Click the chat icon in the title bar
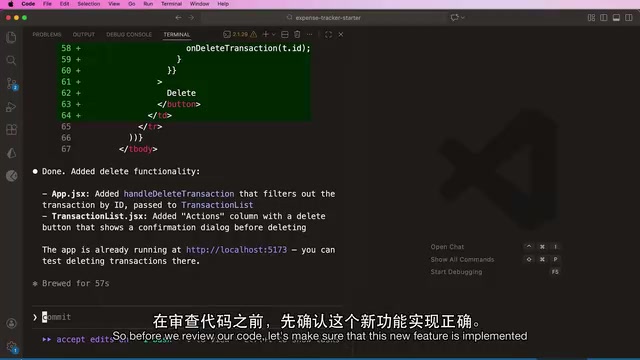Viewport: 640px width, 360px height. 454,18
